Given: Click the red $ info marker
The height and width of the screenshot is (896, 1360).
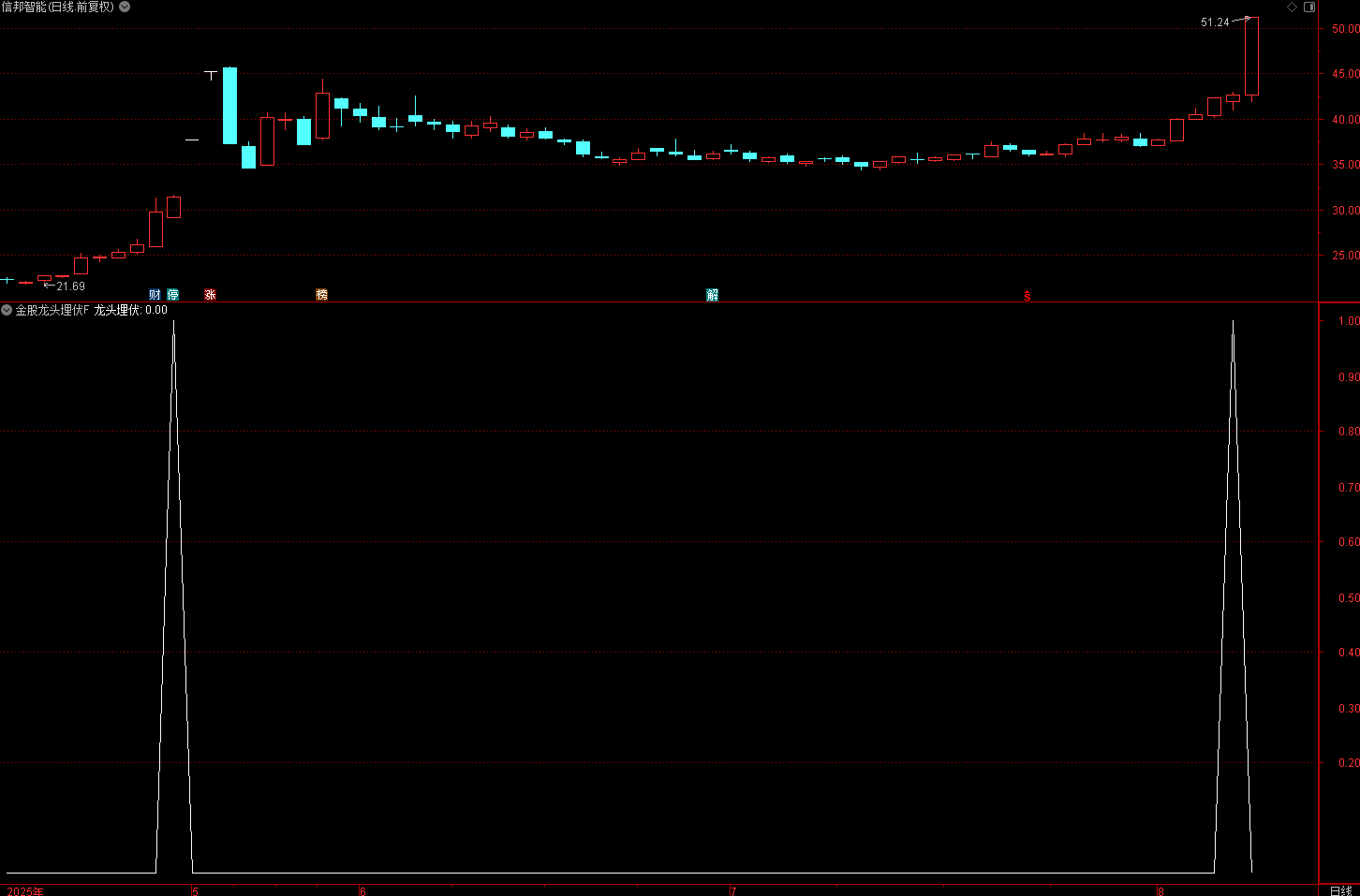Looking at the screenshot, I should coord(1027,295).
